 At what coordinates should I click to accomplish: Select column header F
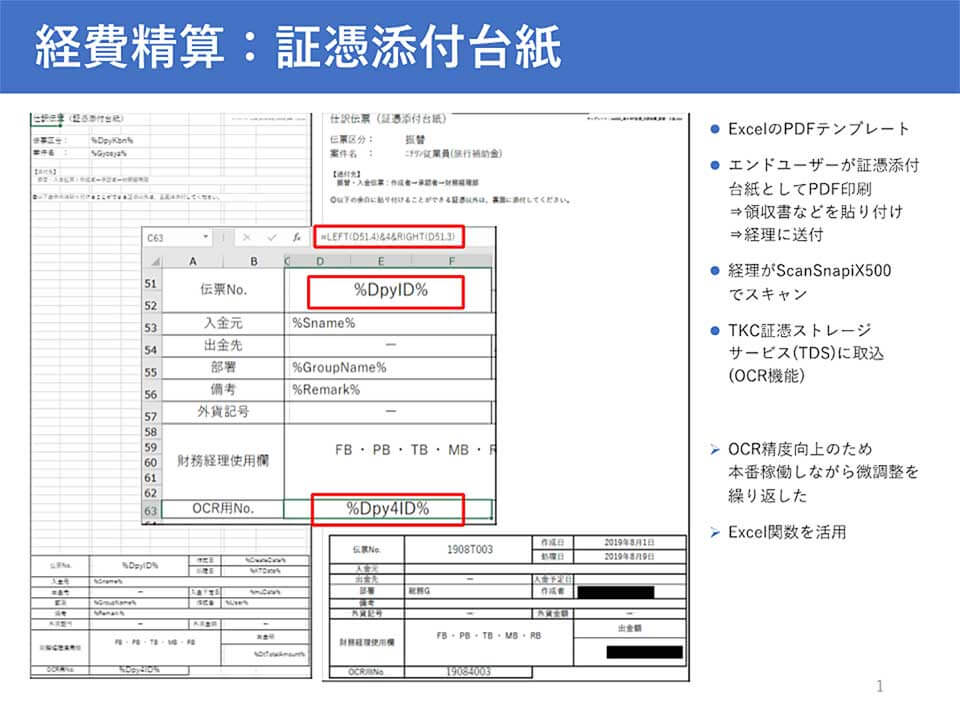(452, 261)
